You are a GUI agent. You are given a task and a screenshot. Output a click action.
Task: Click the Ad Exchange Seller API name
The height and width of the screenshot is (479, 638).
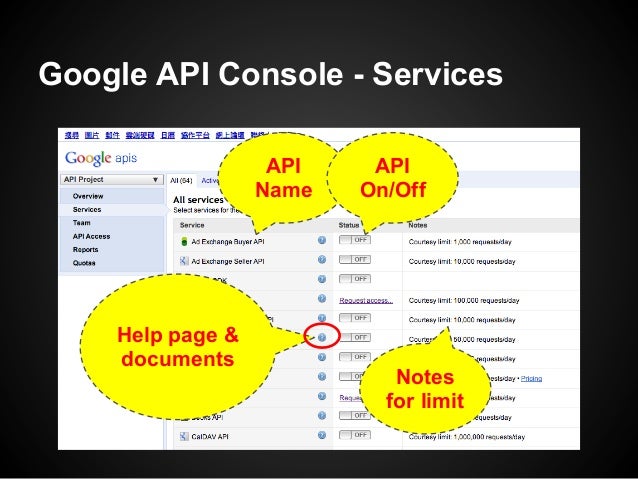coord(228,261)
